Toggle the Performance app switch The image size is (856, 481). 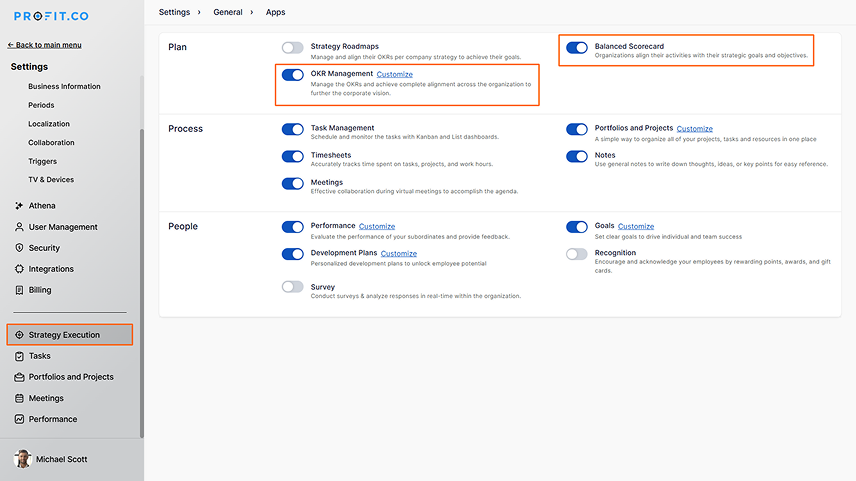[x=293, y=227]
